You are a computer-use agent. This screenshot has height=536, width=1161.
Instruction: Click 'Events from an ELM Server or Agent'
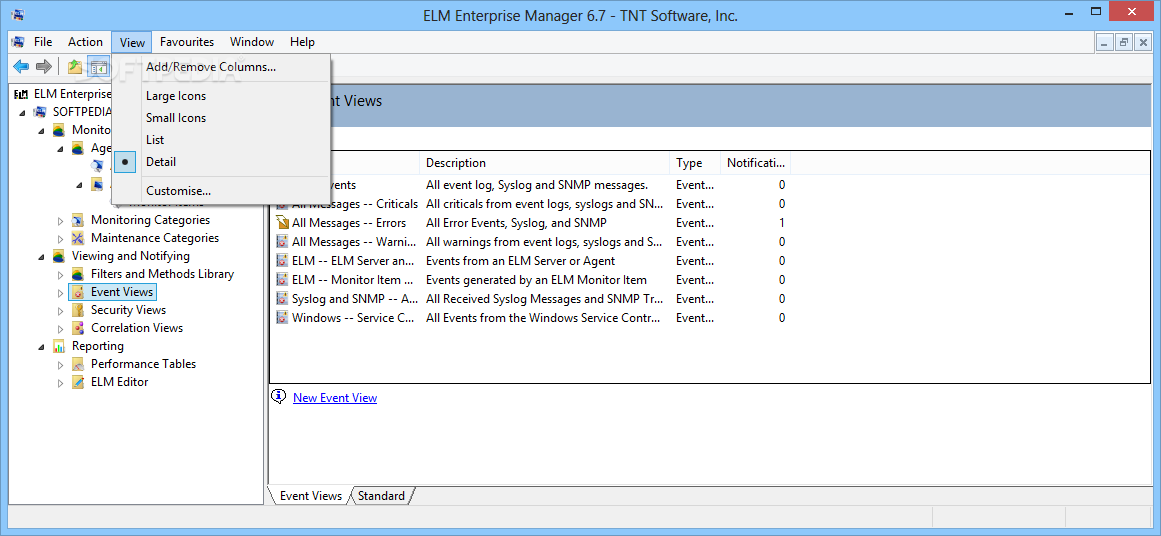coord(521,261)
